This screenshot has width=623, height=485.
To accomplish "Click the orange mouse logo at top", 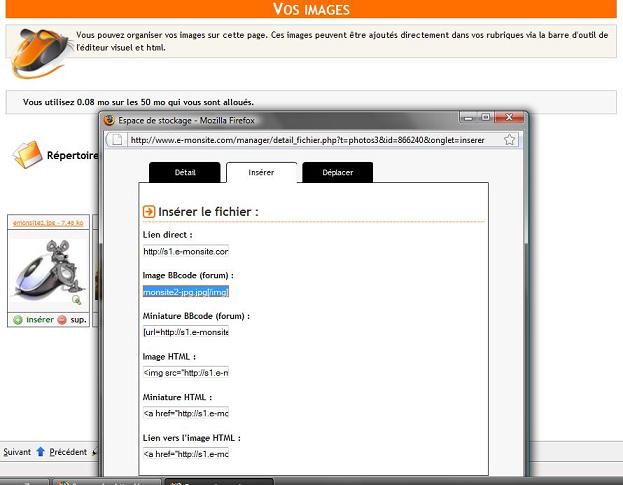I will [x=40, y=52].
